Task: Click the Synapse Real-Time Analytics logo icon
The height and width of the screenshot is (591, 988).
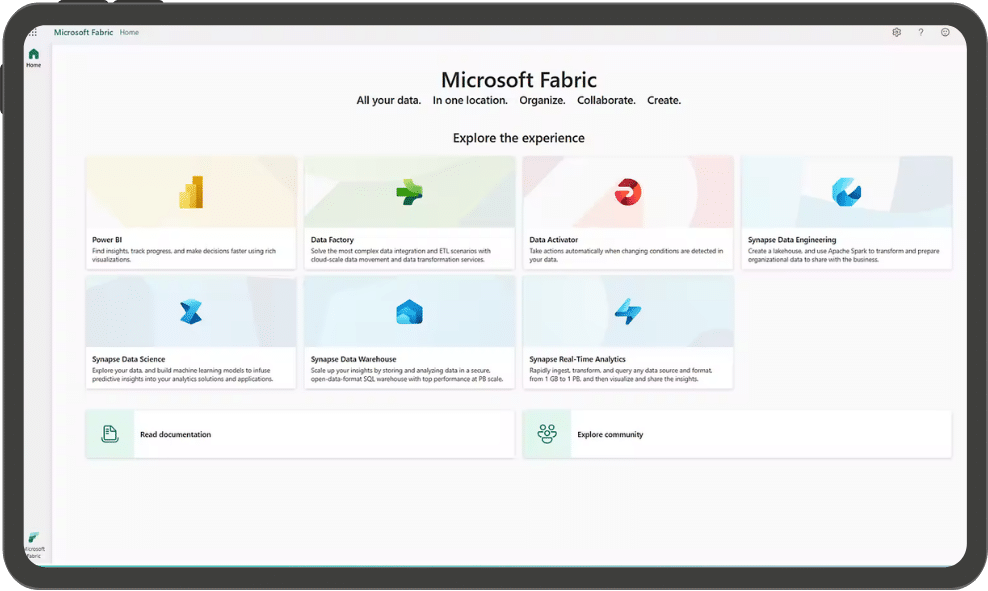Action: [628, 312]
